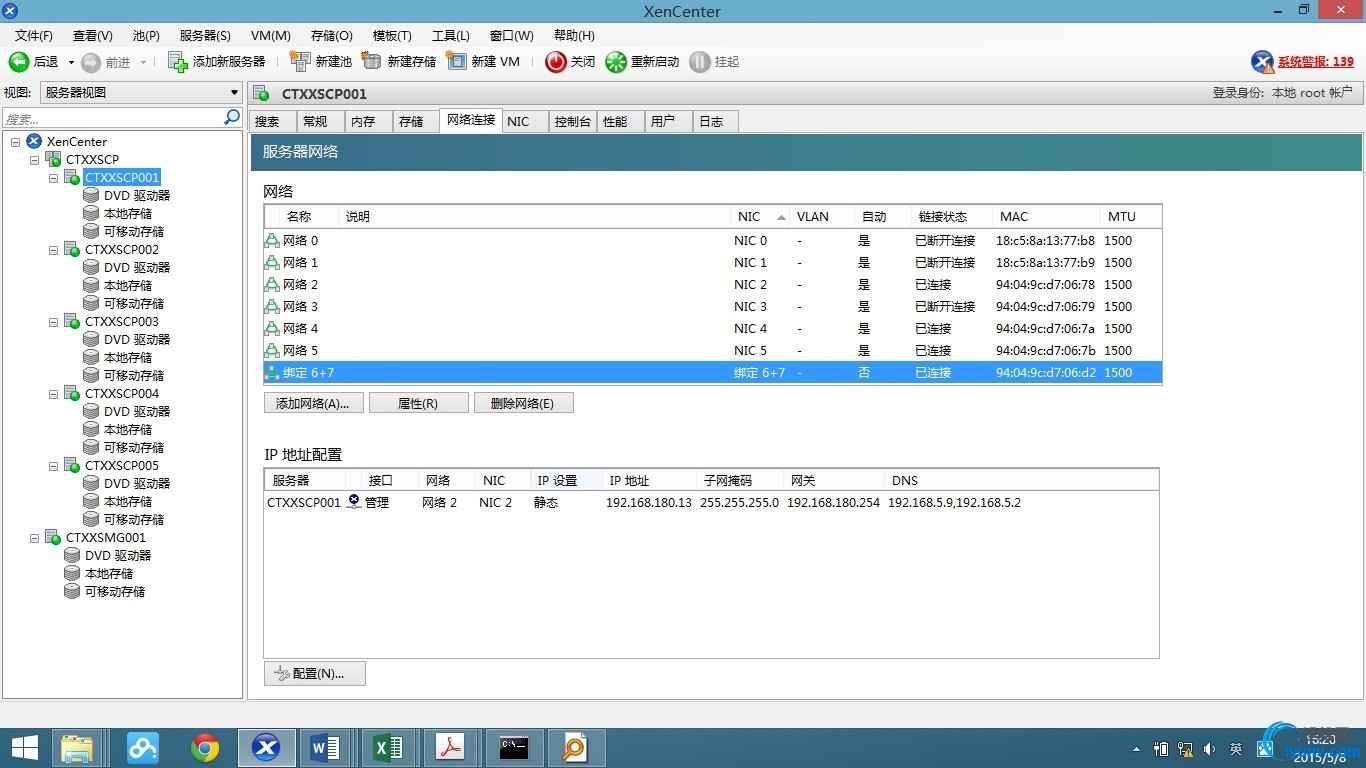Click the MAC column header
Viewport: 1366px width, 768px height.
tap(1045, 217)
